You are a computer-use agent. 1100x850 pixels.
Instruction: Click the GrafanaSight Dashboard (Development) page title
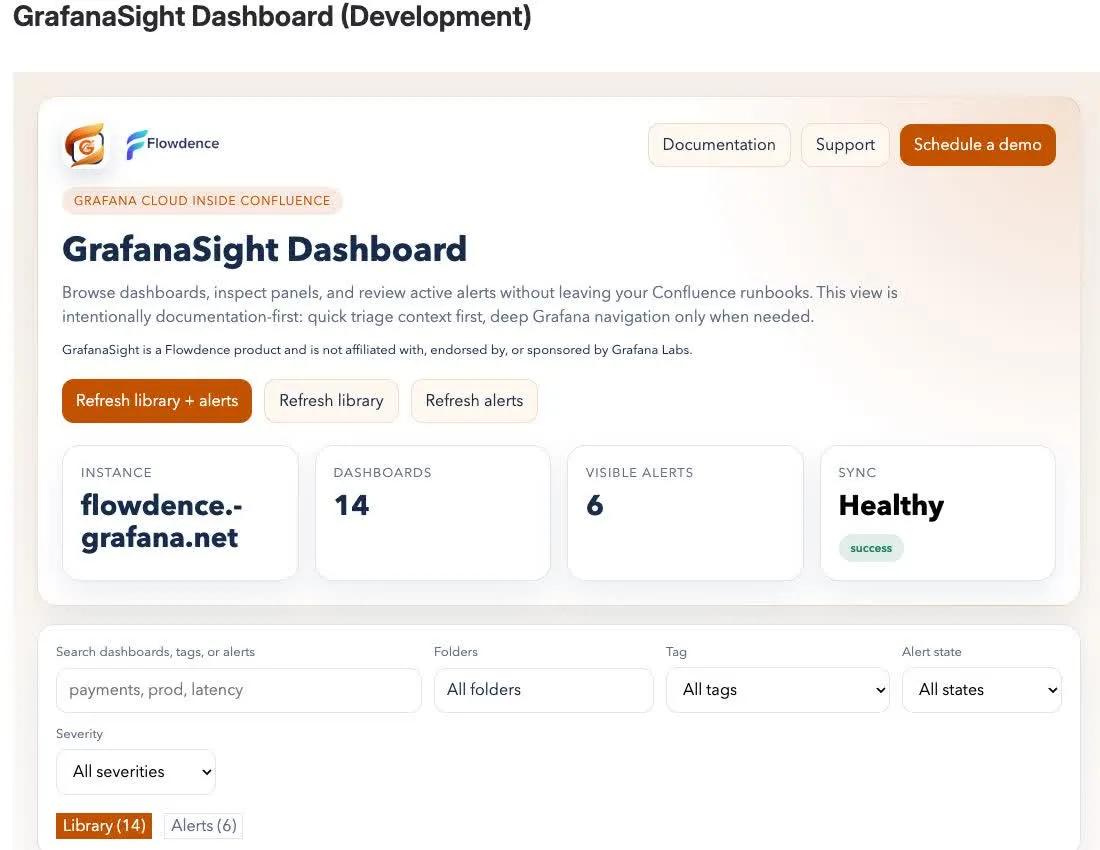point(272,16)
